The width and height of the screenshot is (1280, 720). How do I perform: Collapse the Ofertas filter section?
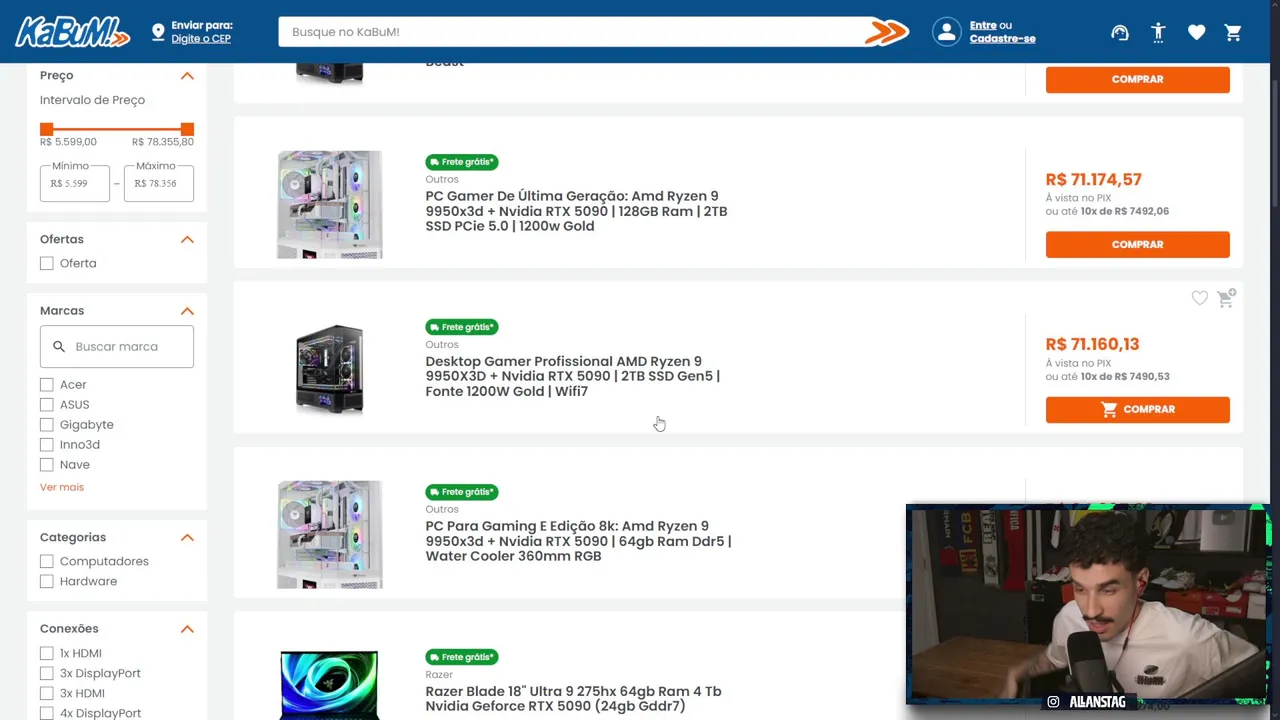coord(187,239)
